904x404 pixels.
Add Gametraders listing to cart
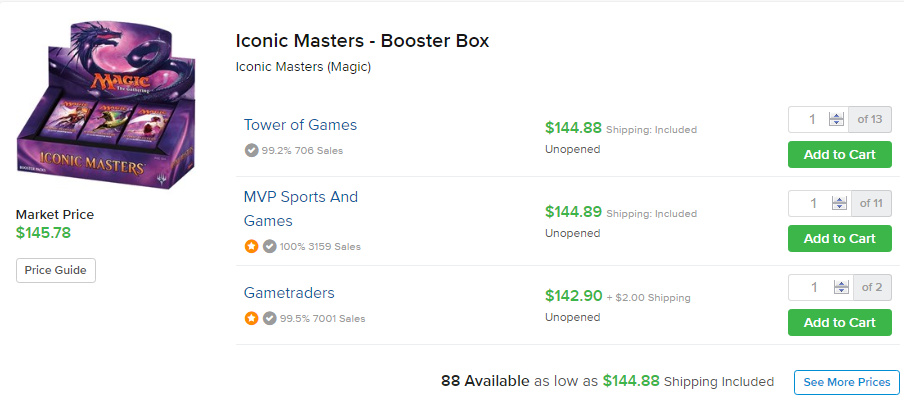click(x=839, y=323)
